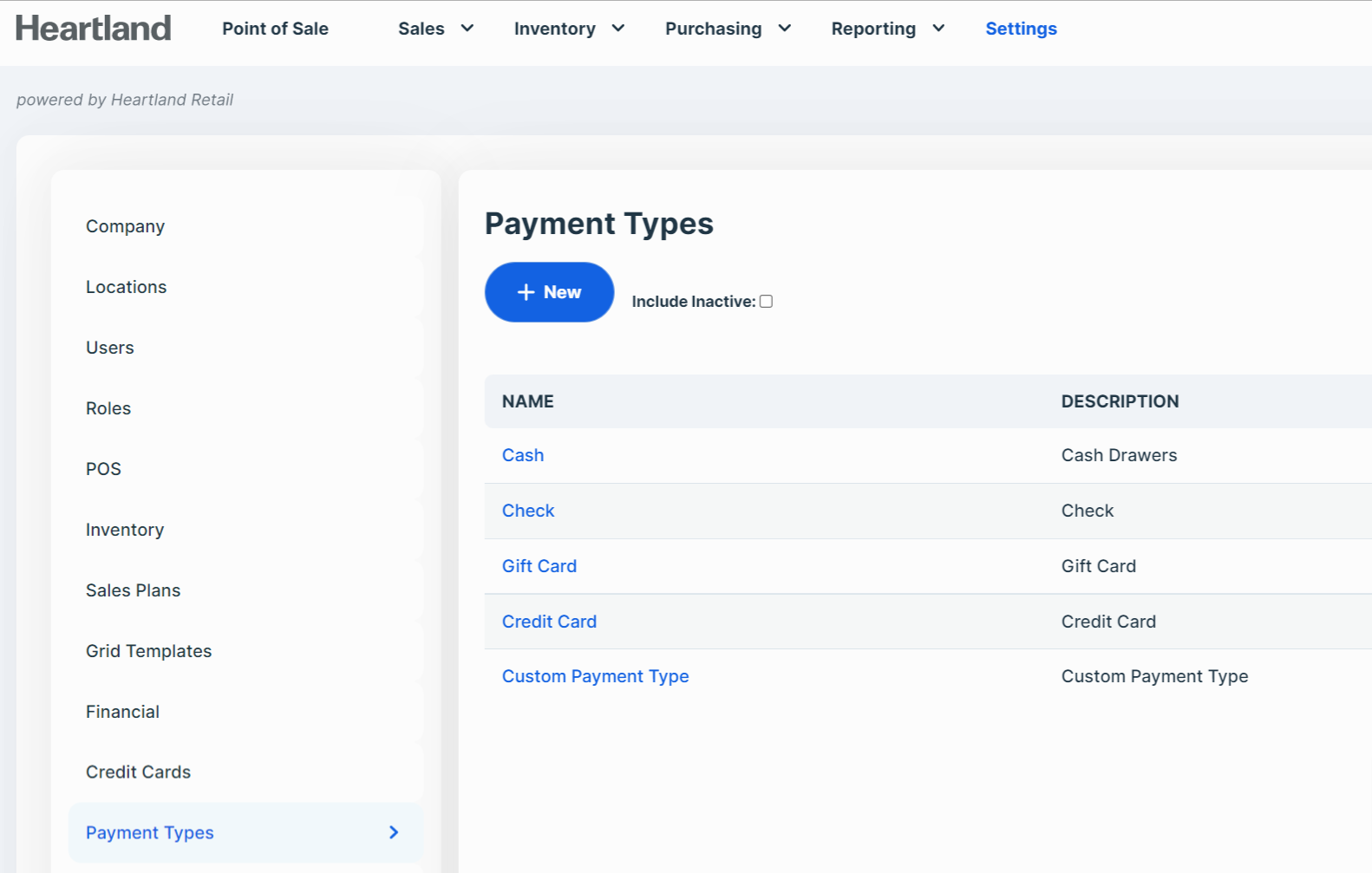Expand the Sales dropdown chevron
This screenshot has width=1372, height=873.
(467, 29)
